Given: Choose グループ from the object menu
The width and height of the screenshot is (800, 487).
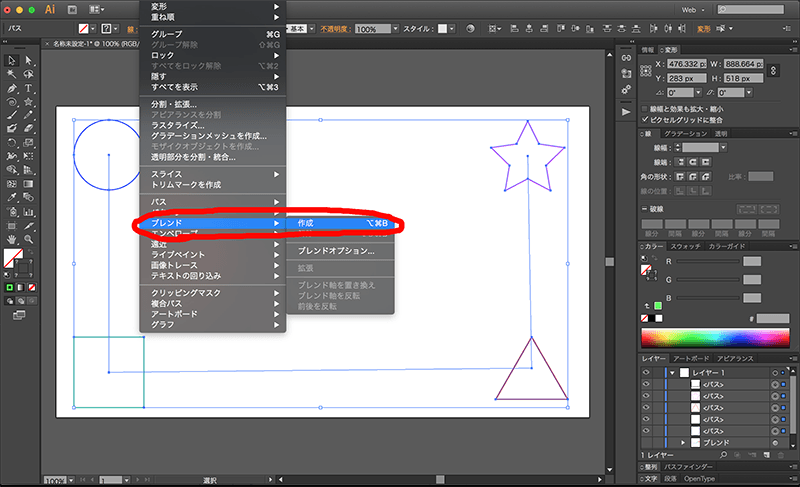Looking at the screenshot, I should (x=213, y=34).
